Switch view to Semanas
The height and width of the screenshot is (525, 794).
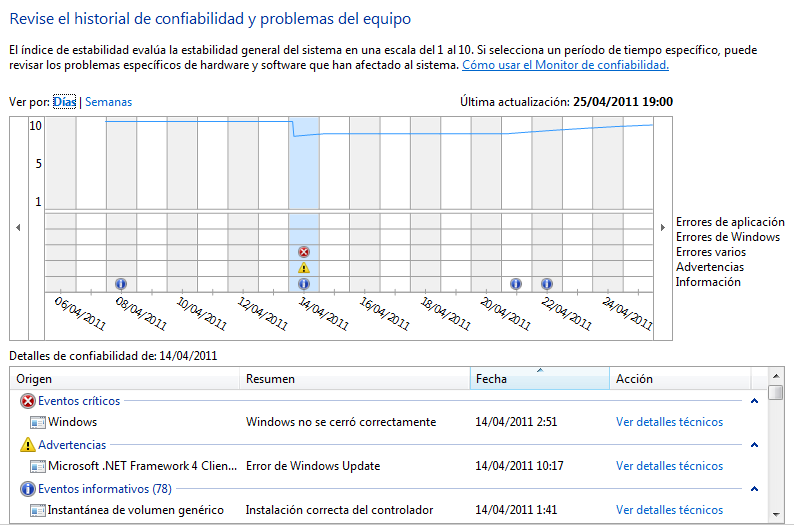[108, 102]
